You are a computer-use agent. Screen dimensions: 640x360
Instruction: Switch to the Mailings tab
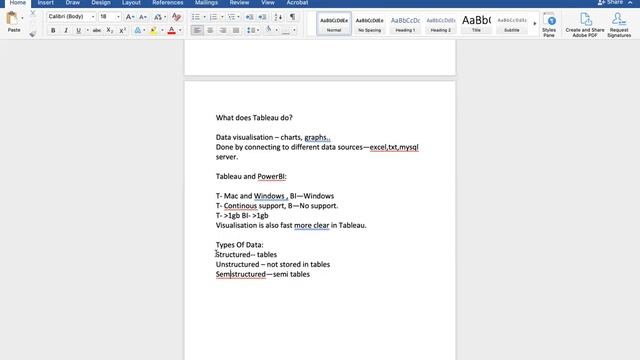206,2
